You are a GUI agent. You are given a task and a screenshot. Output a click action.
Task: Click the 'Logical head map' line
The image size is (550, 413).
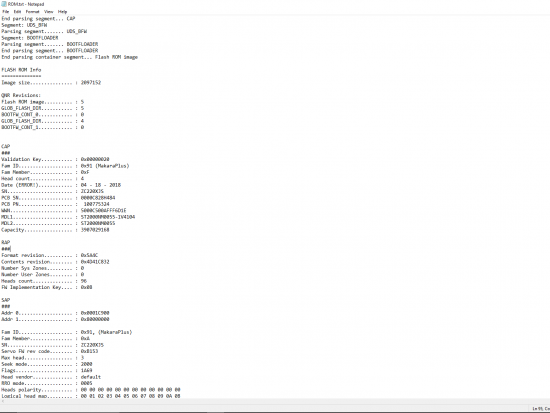[x=91, y=396]
